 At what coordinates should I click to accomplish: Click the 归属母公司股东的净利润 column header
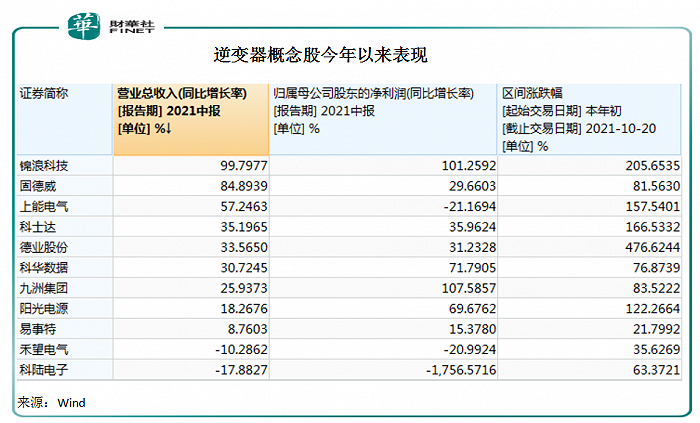click(383, 119)
